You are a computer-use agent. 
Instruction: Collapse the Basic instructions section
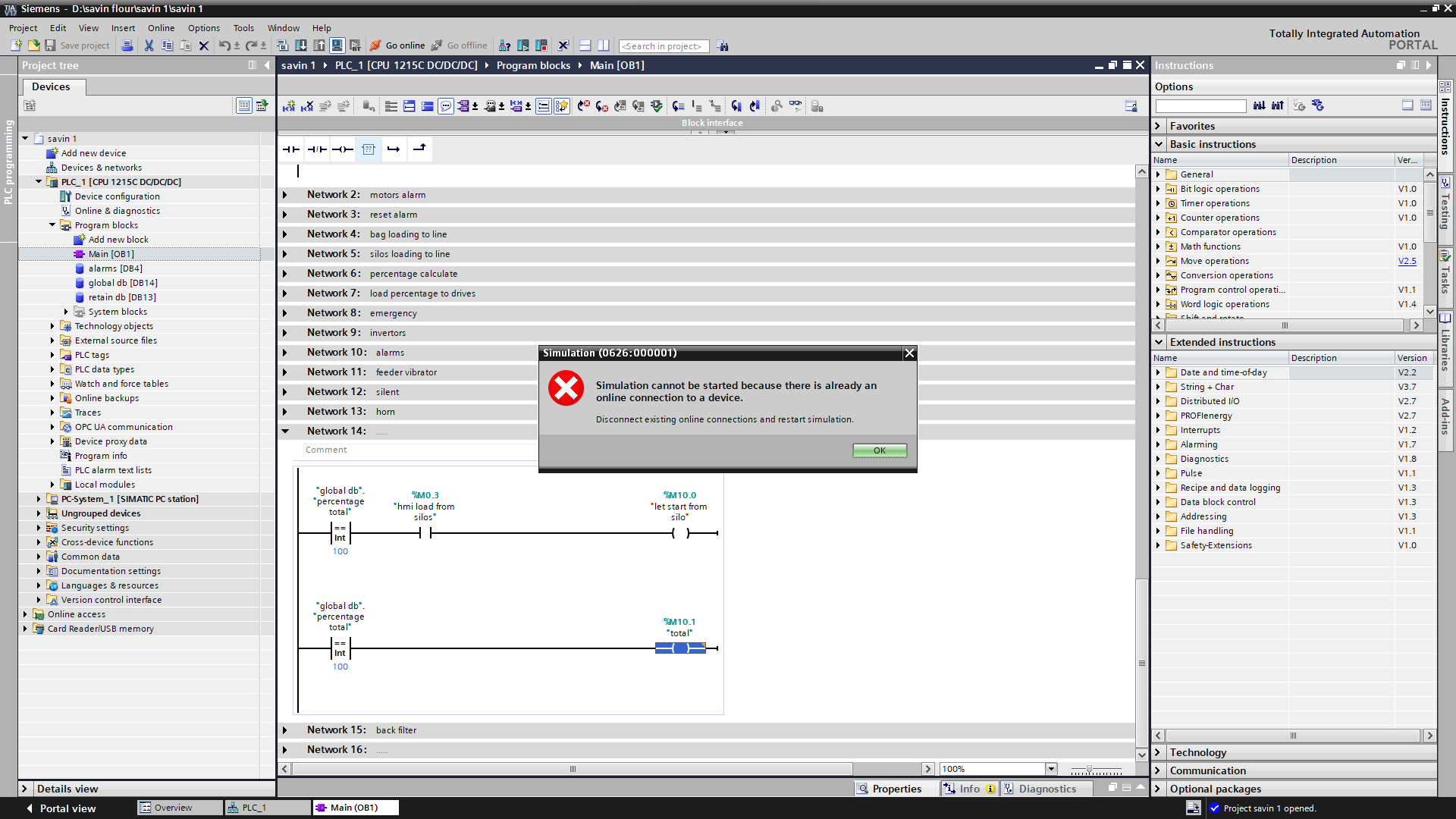(1159, 144)
